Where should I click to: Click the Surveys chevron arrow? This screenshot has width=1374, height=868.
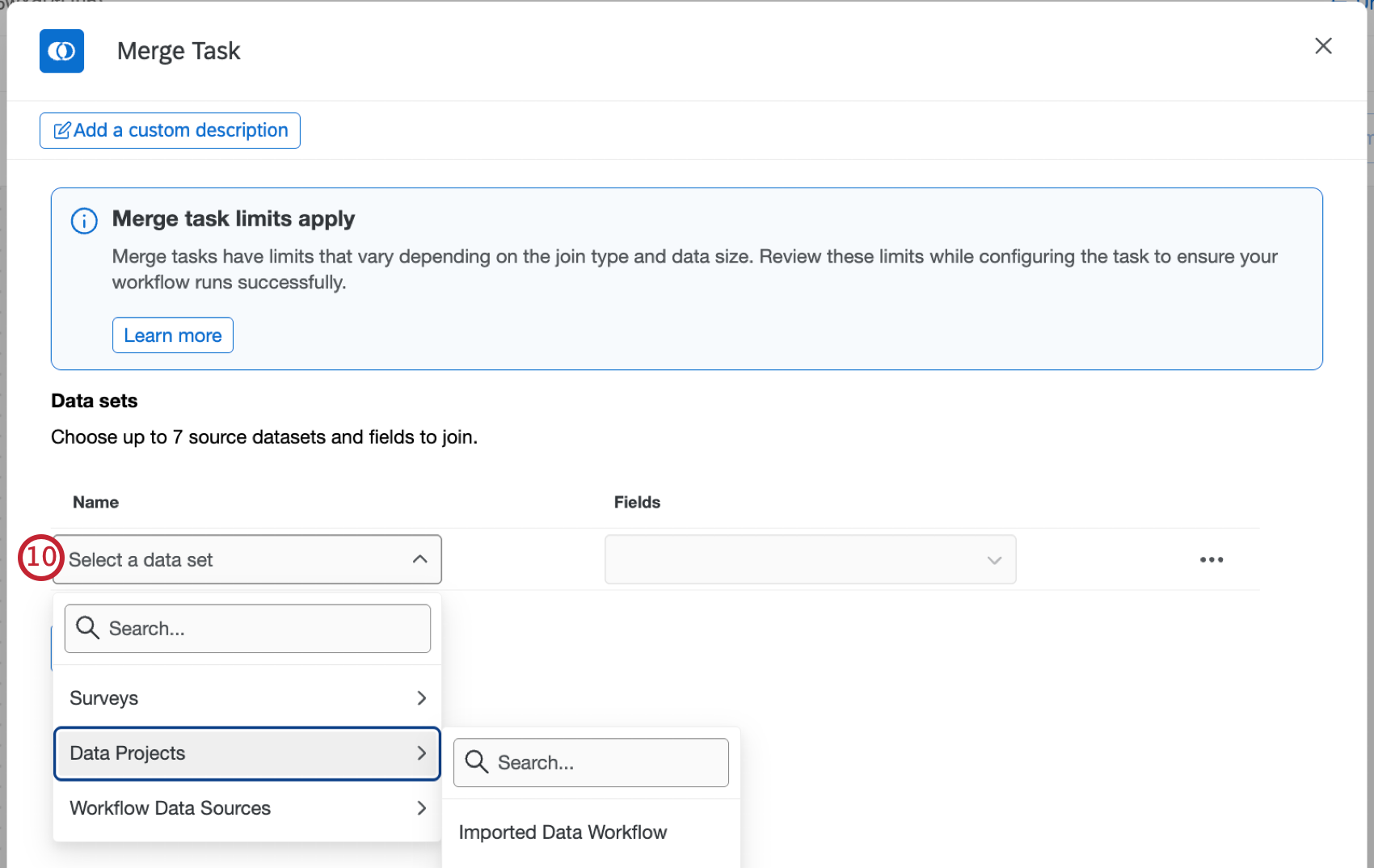coord(421,698)
